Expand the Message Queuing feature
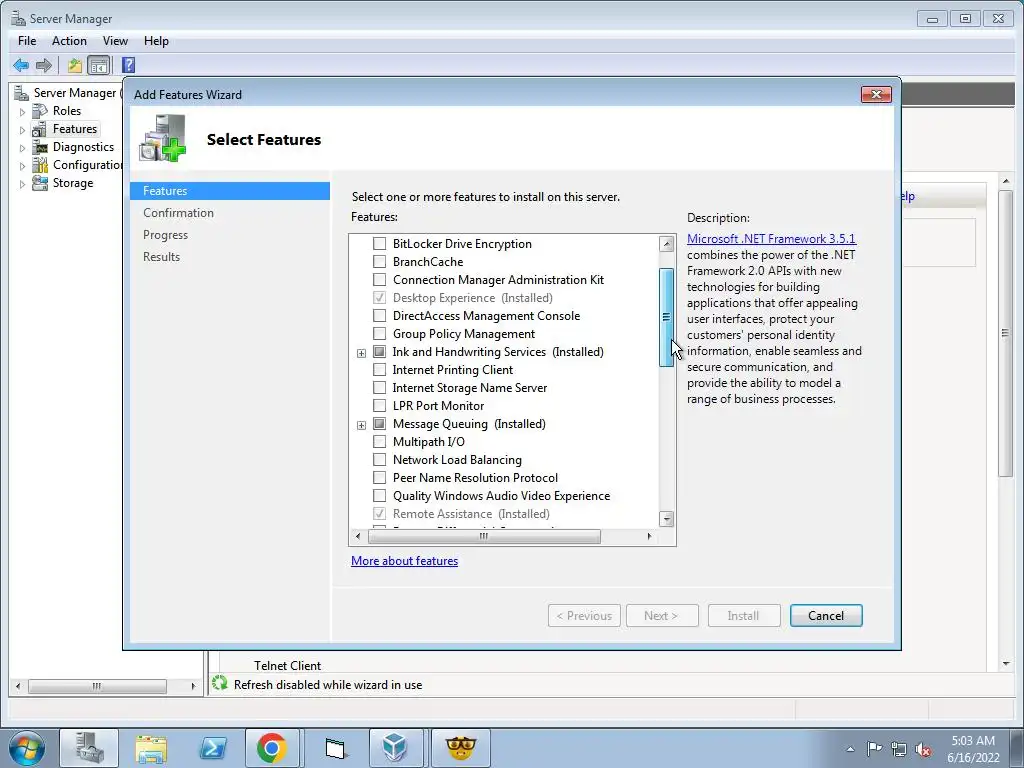 pyautogui.click(x=361, y=425)
